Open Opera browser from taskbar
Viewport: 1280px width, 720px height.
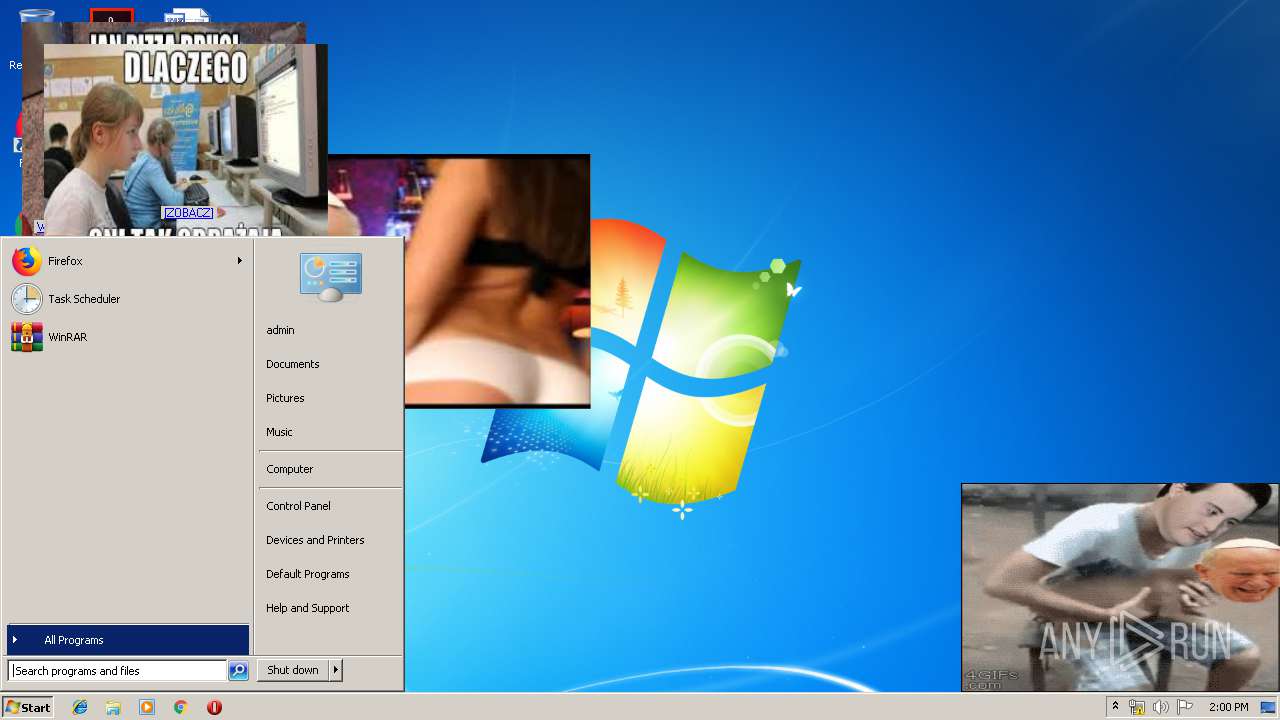pyautogui.click(x=214, y=707)
